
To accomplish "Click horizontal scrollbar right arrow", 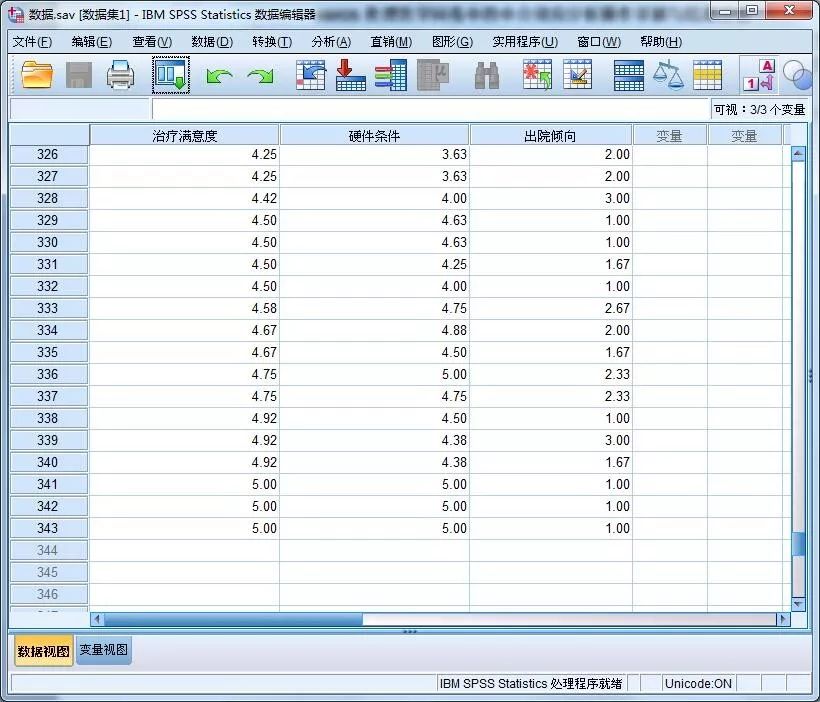I will (x=783, y=619).
